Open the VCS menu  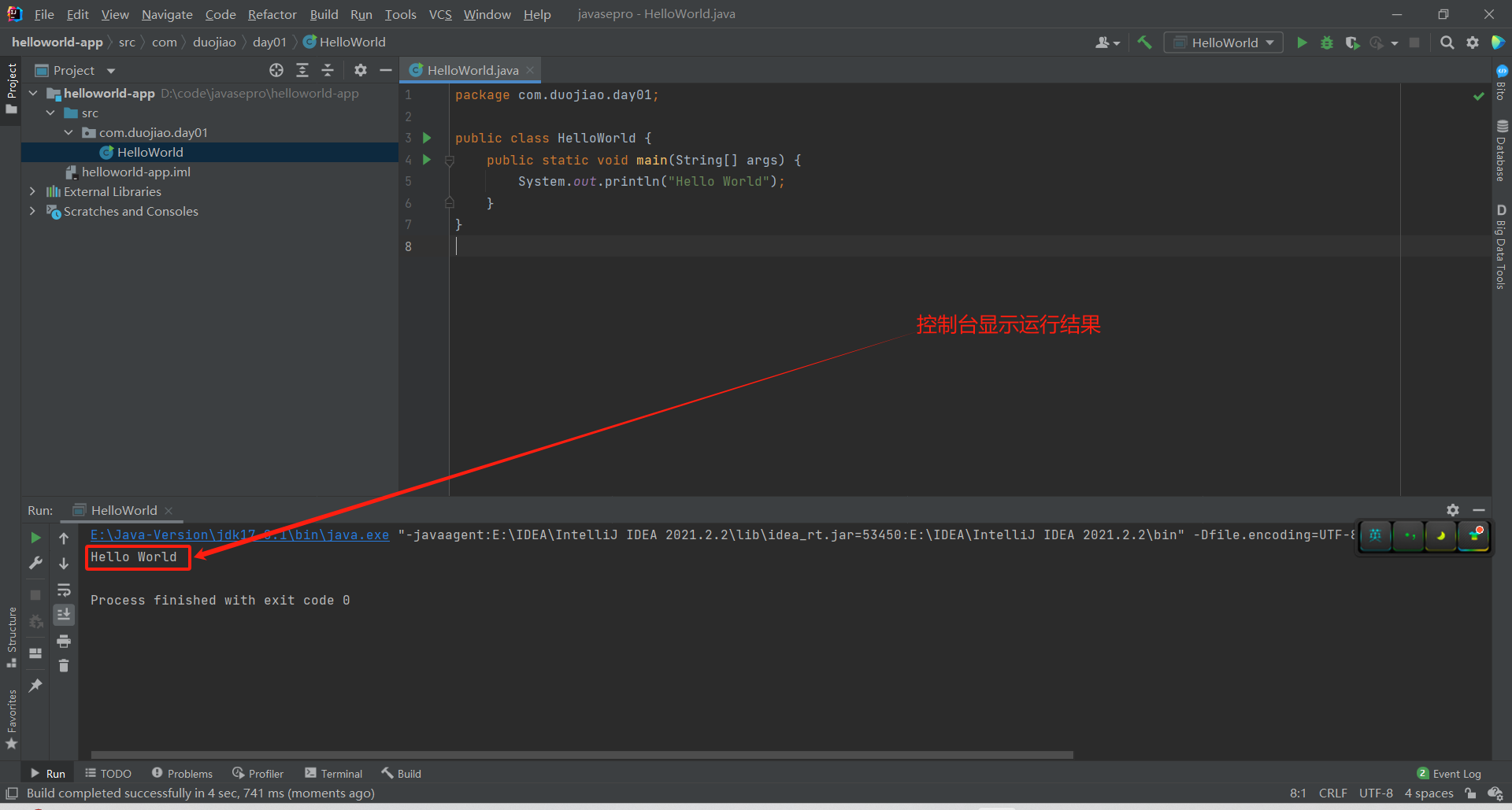(440, 14)
